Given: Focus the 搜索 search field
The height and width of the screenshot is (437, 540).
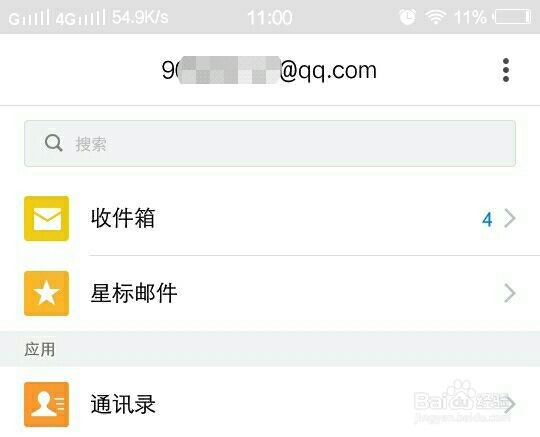Looking at the screenshot, I should click(x=270, y=143).
